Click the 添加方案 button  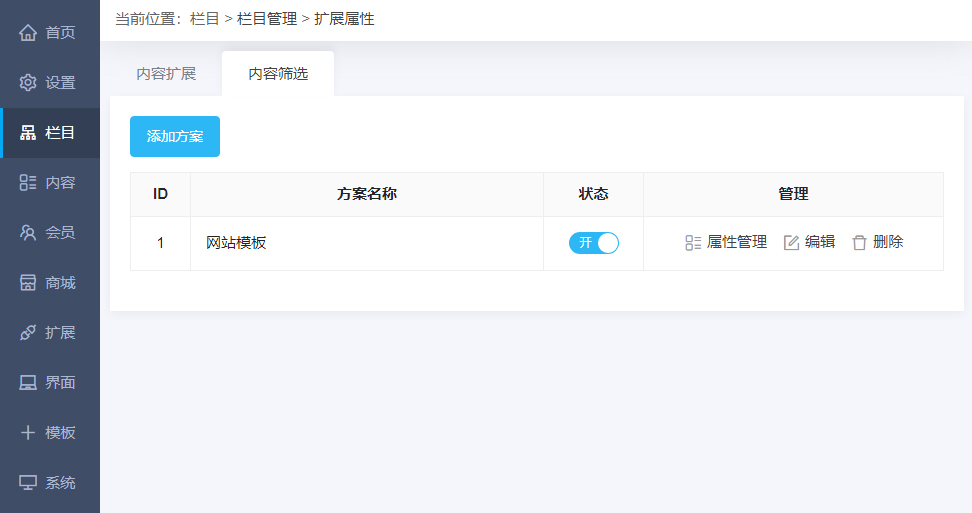click(x=175, y=137)
